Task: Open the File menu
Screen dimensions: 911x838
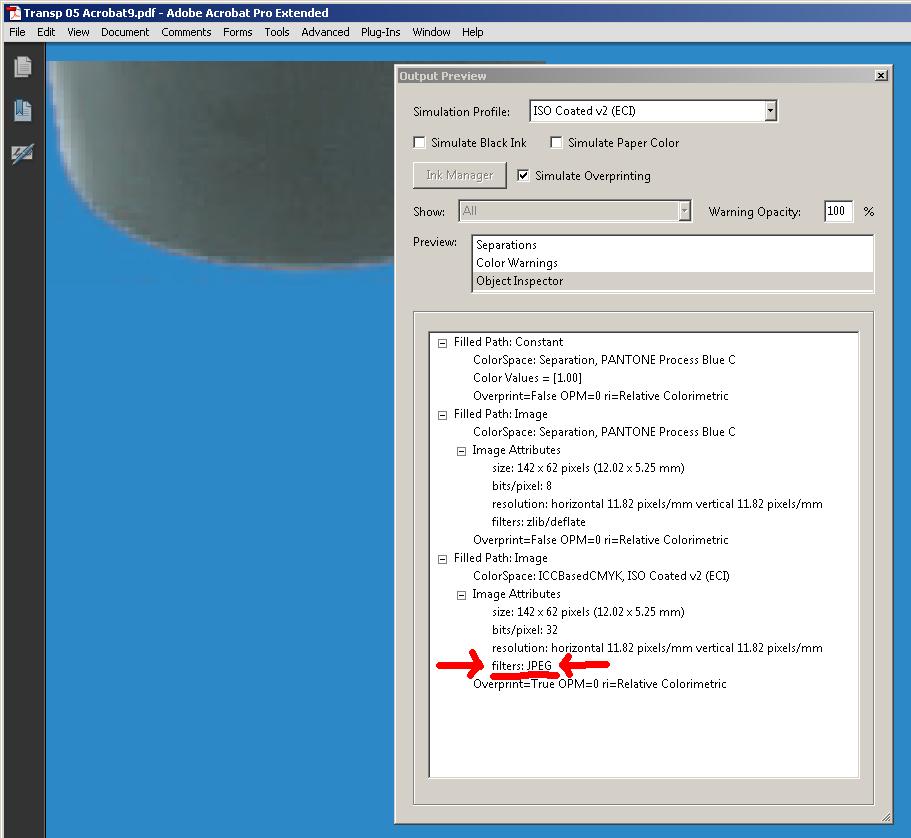Action: pos(17,32)
